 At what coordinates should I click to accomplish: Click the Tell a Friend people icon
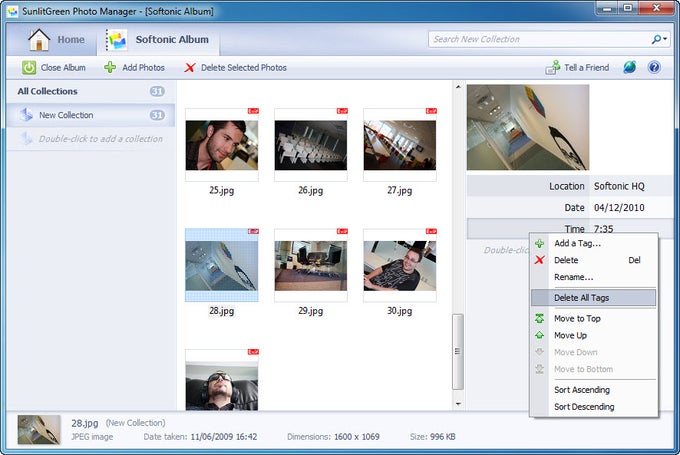(x=552, y=68)
